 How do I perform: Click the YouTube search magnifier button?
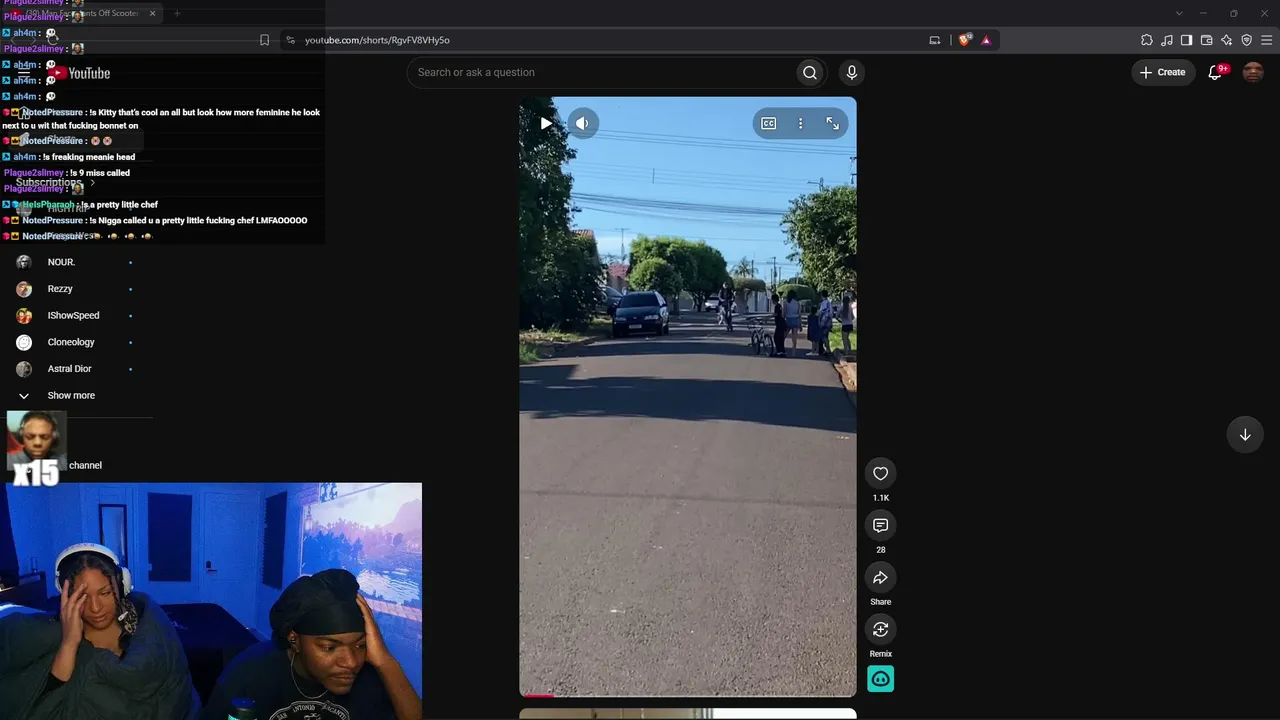pos(810,72)
